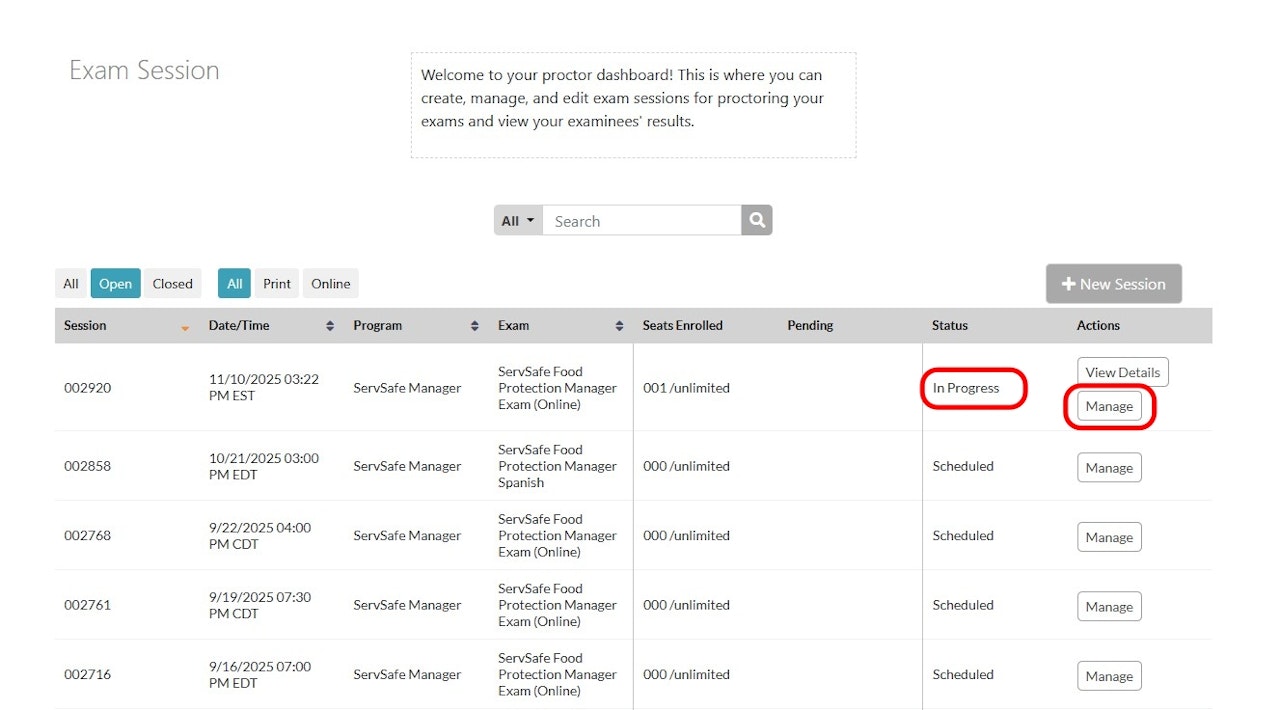This screenshot has height=710, width=1280.
Task: Select the Closed sessions filter
Action: (172, 284)
